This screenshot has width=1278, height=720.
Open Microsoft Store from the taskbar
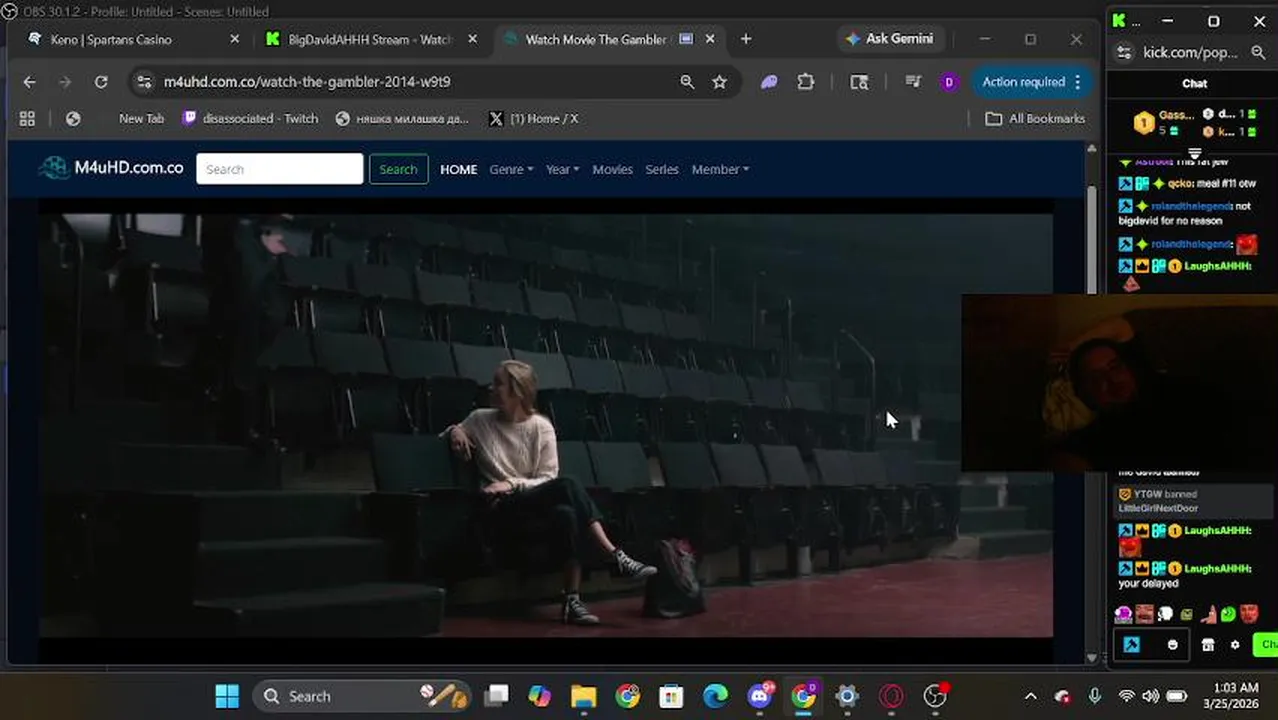(x=671, y=696)
